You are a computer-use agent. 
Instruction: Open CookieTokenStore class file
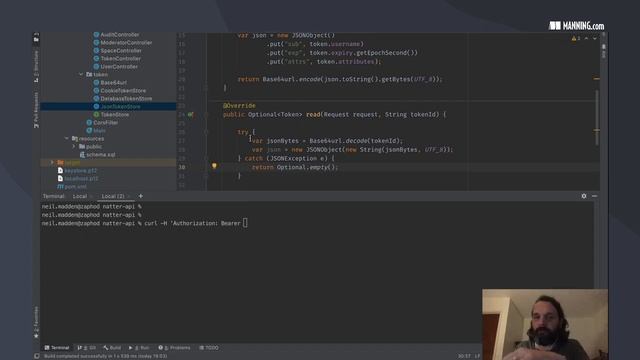click(x=123, y=91)
